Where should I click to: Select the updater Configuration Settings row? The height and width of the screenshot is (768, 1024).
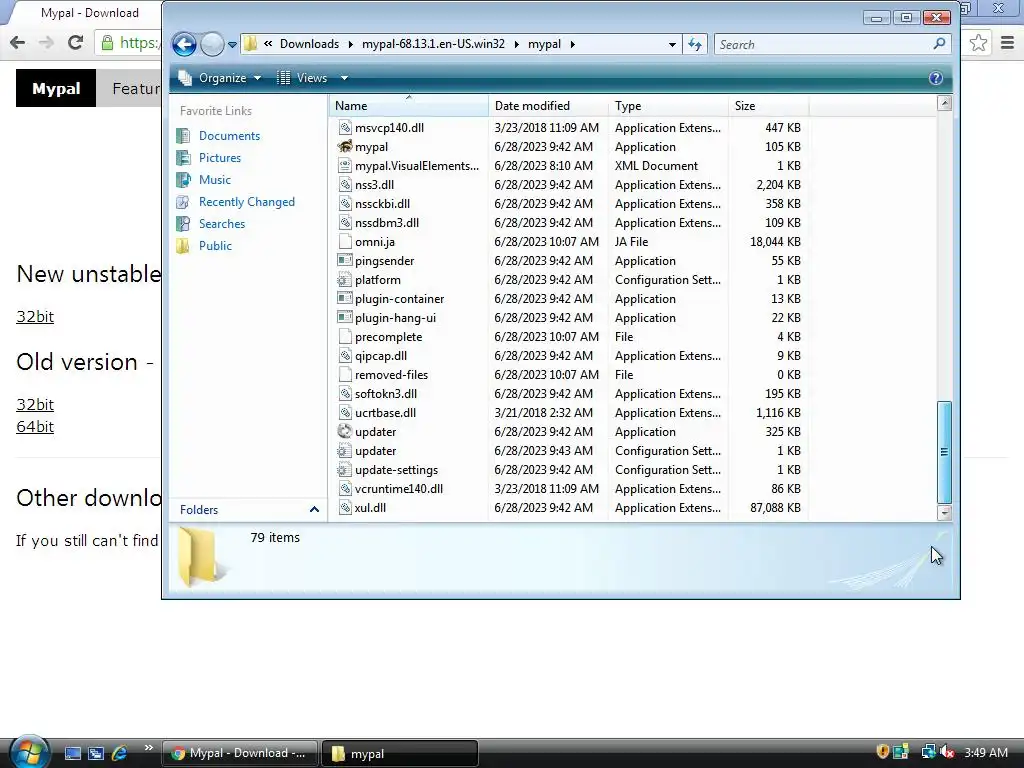click(x=569, y=451)
